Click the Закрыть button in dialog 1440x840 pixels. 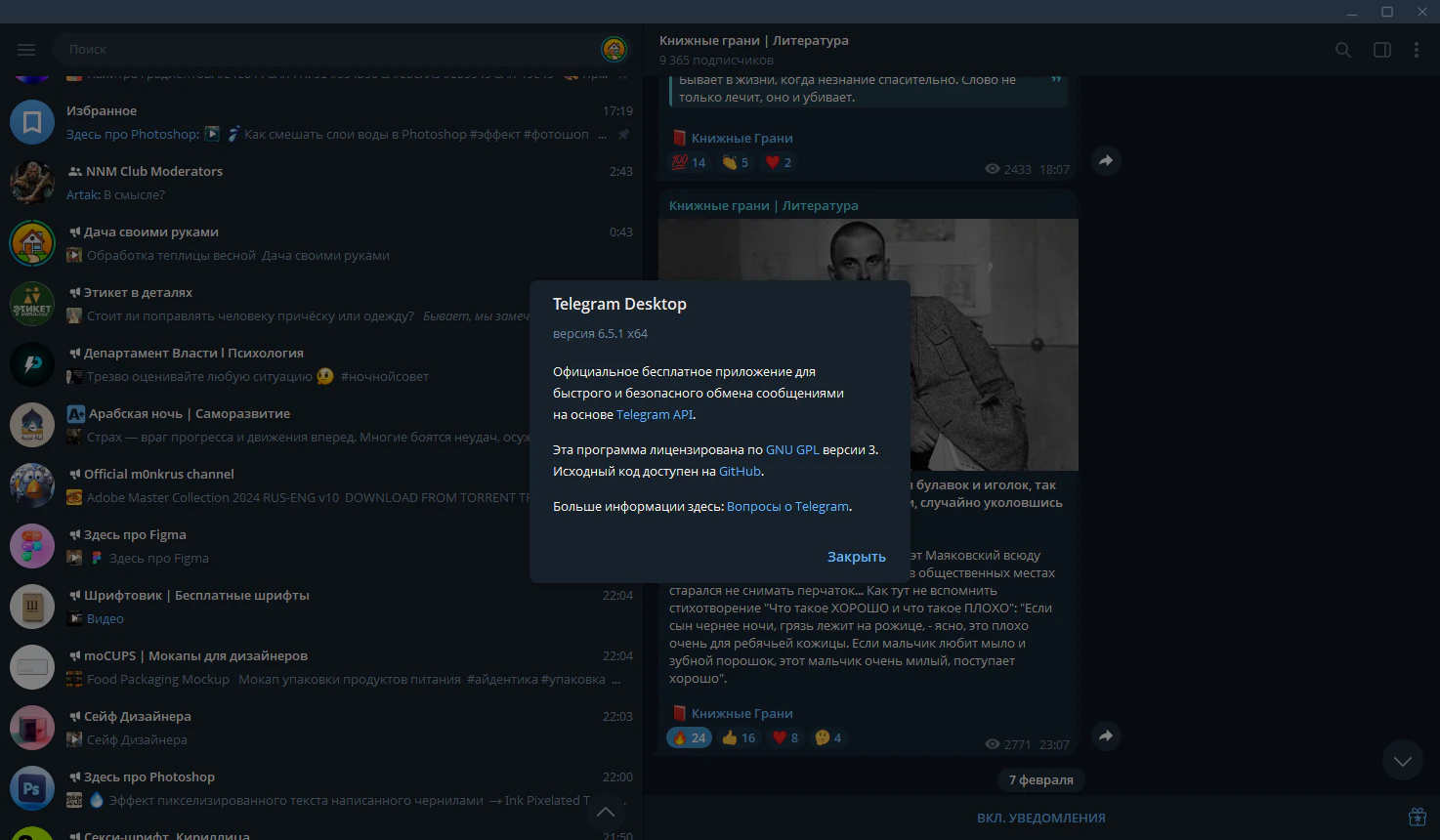click(856, 557)
